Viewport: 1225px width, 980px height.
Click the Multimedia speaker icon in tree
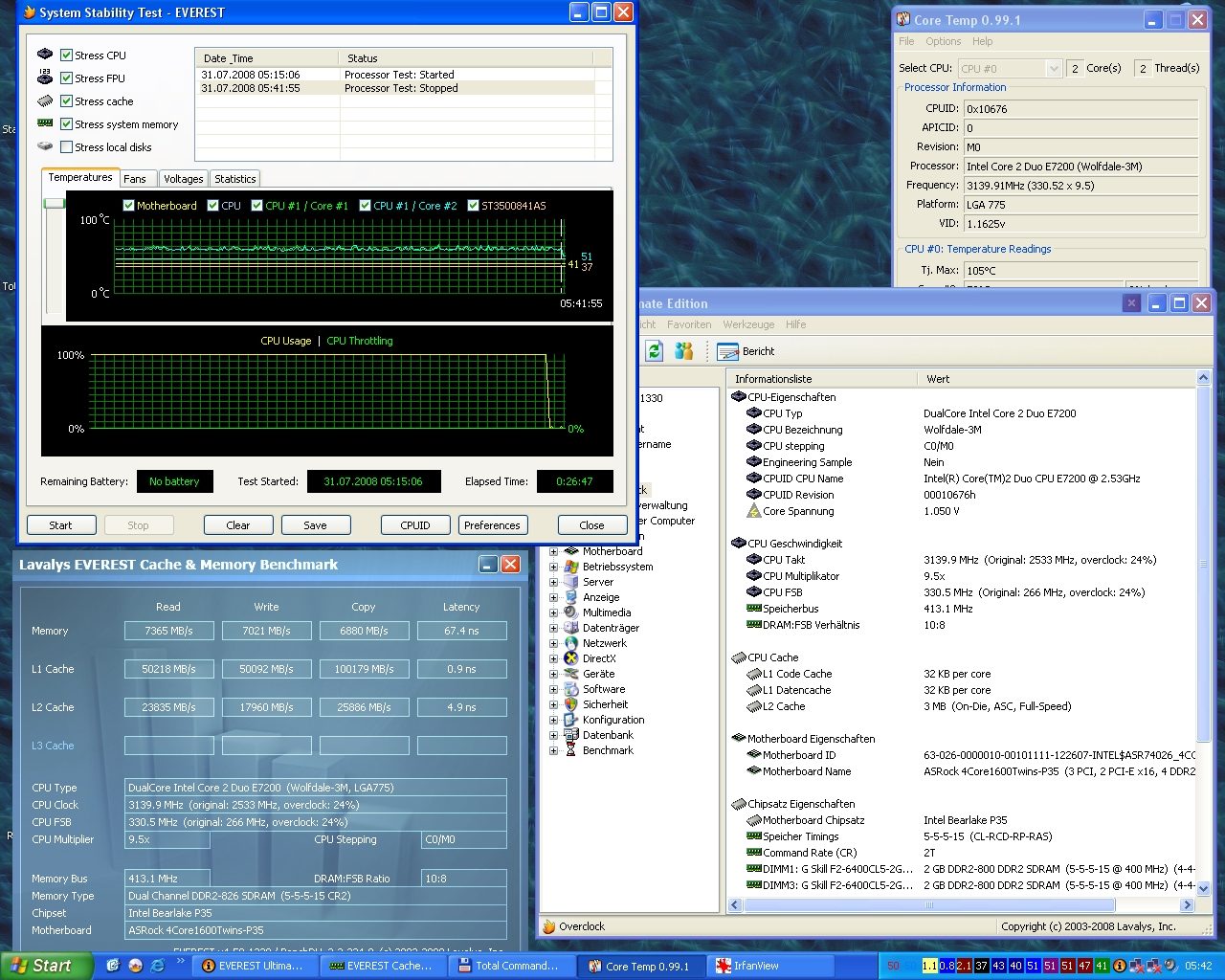(x=571, y=612)
